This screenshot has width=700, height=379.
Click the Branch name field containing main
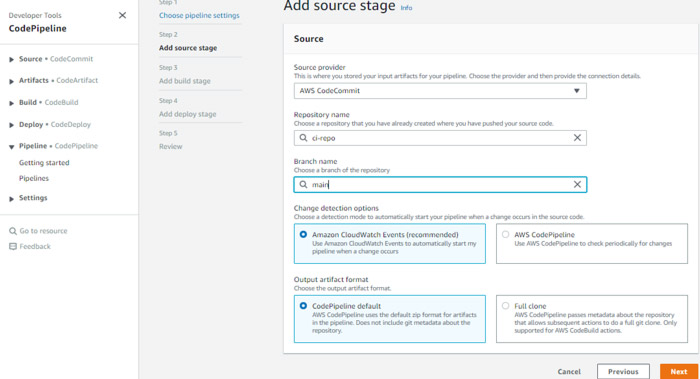(440, 184)
